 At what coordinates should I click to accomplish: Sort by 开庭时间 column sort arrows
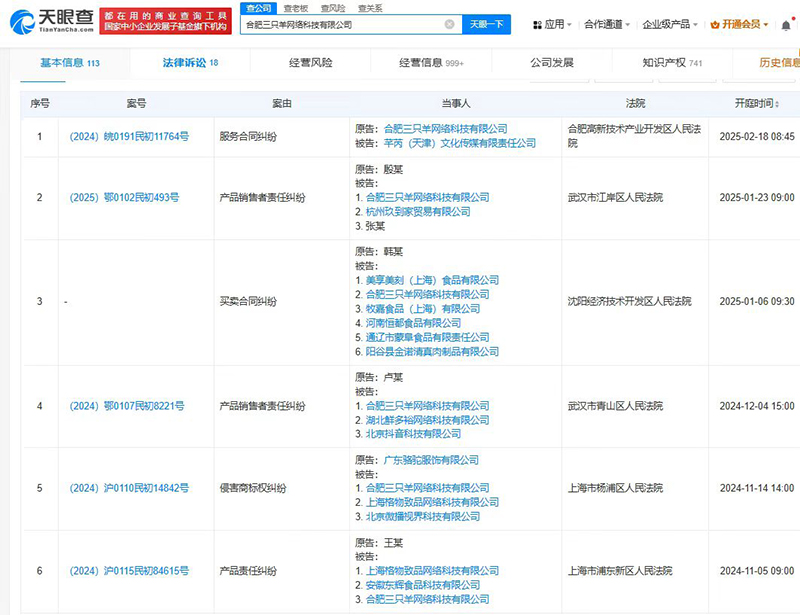(777, 104)
